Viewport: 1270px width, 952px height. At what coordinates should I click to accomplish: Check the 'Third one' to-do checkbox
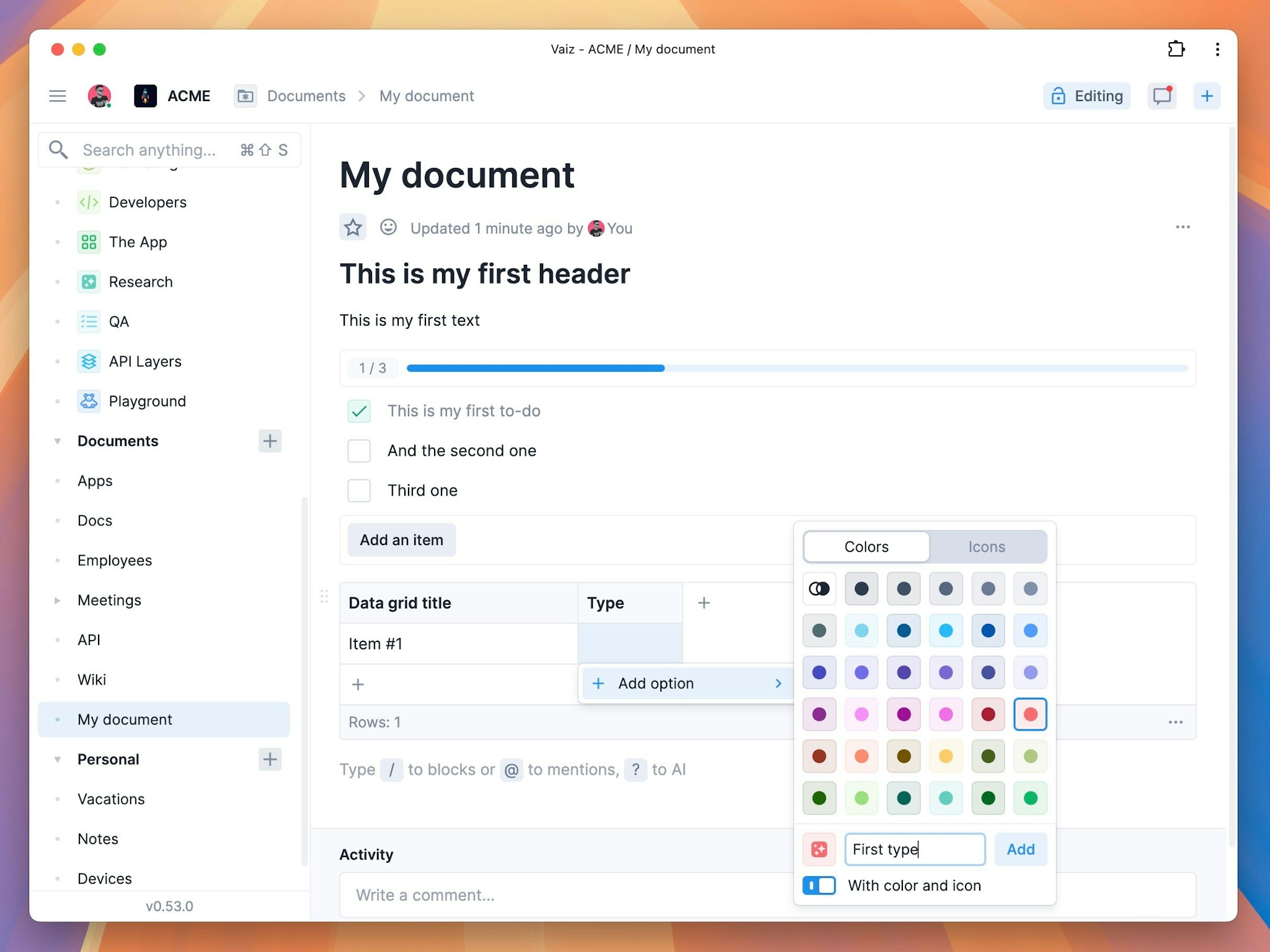pos(359,490)
